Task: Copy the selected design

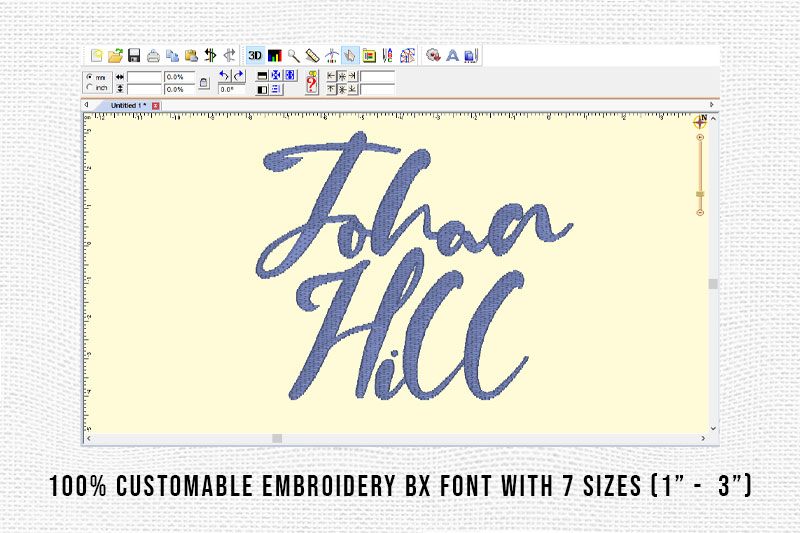Action: pos(172,56)
